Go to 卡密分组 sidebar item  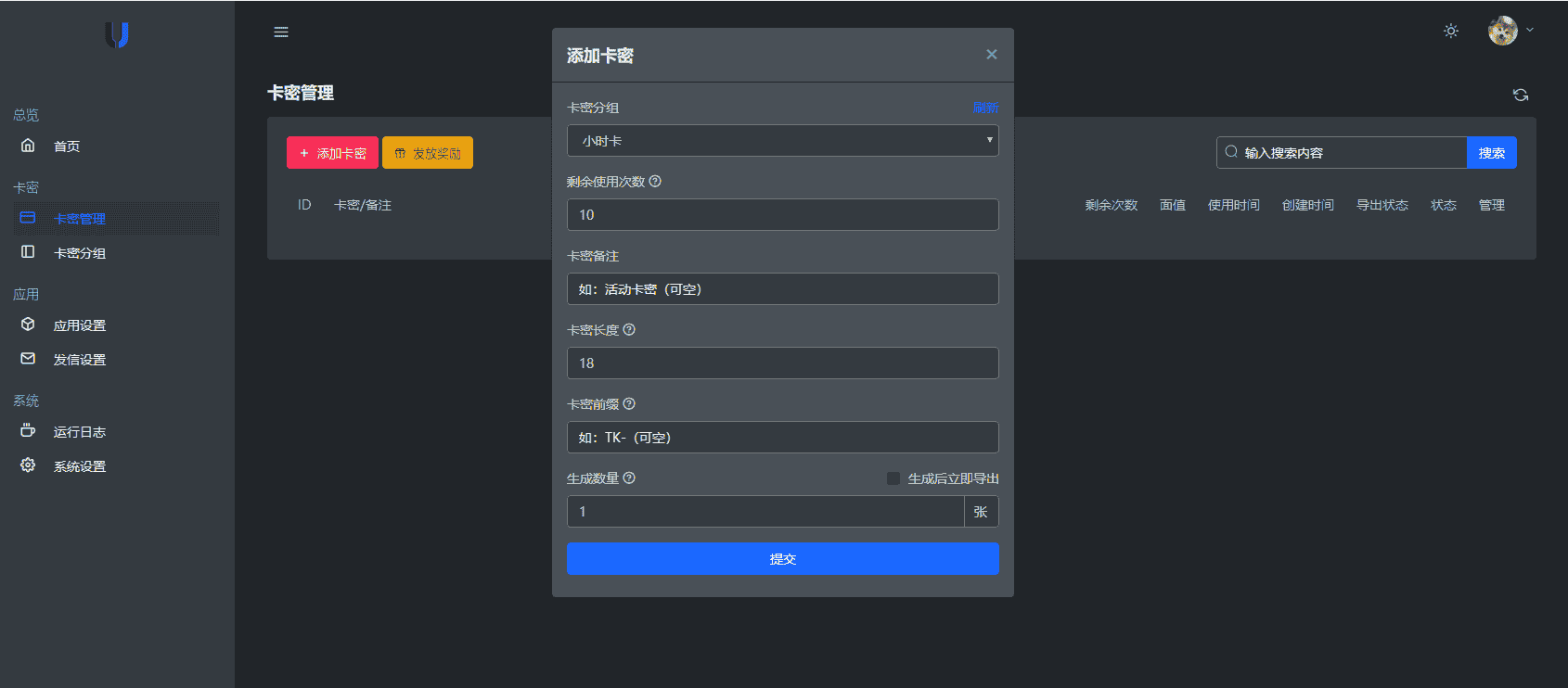pyautogui.click(x=80, y=253)
